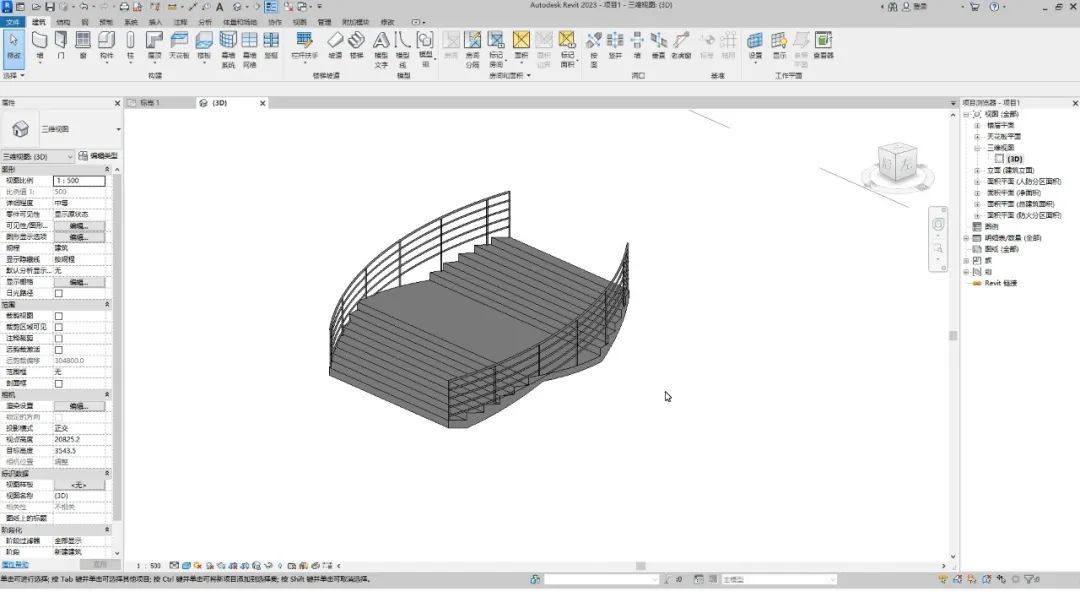The image size is (1080, 608).
Task: Select the Column (柱) tool
Action: pos(130,45)
